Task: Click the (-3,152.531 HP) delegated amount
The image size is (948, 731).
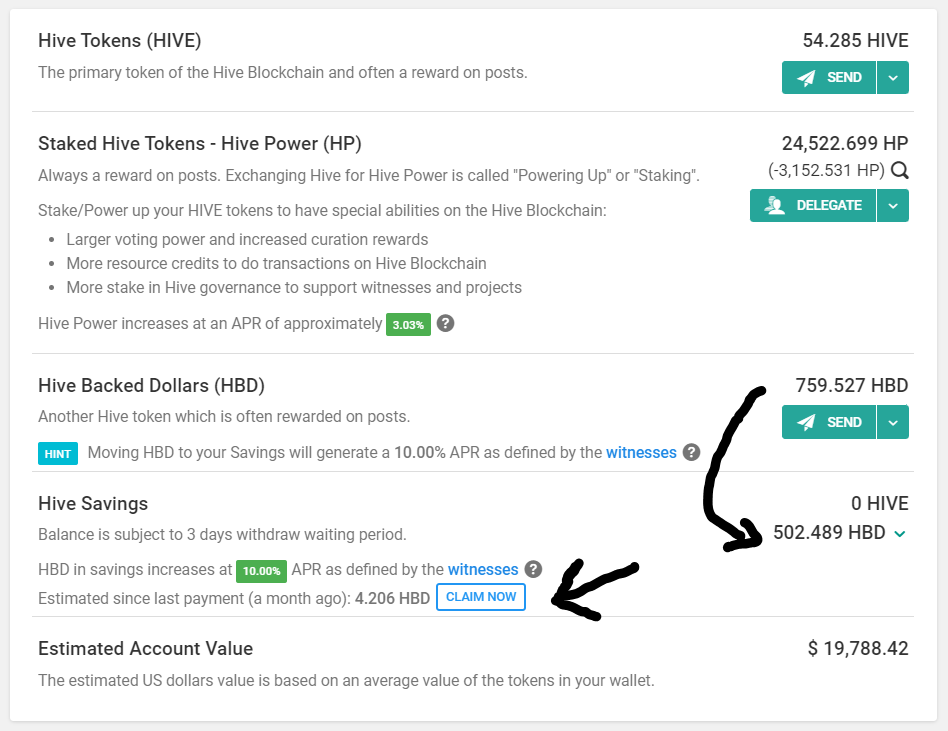Action: (x=826, y=171)
